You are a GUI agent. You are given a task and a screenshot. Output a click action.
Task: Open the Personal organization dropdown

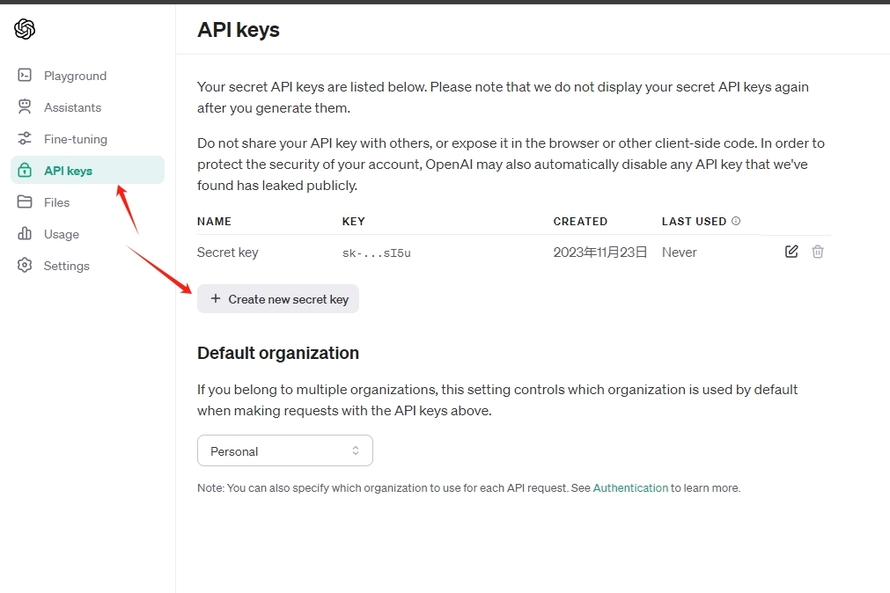pyautogui.click(x=285, y=451)
